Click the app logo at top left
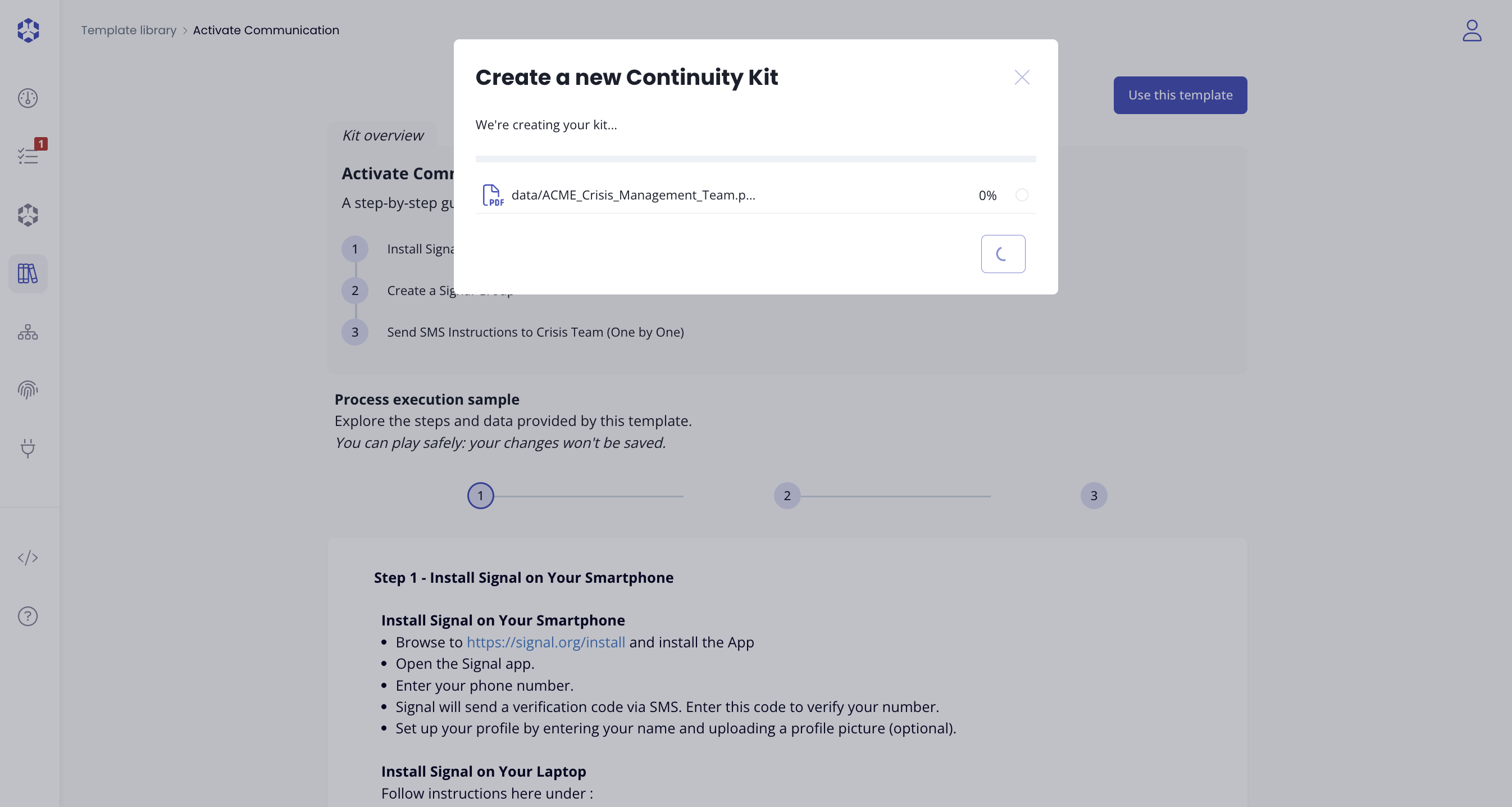The image size is (1512, 807). tap(28, 30)
